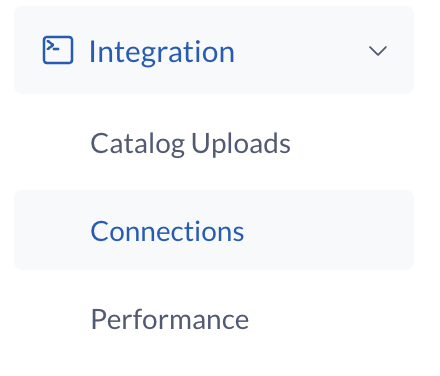Choose the Performance submenu link
This screenshot has height=376, width=440.
[x=170, y=319]
